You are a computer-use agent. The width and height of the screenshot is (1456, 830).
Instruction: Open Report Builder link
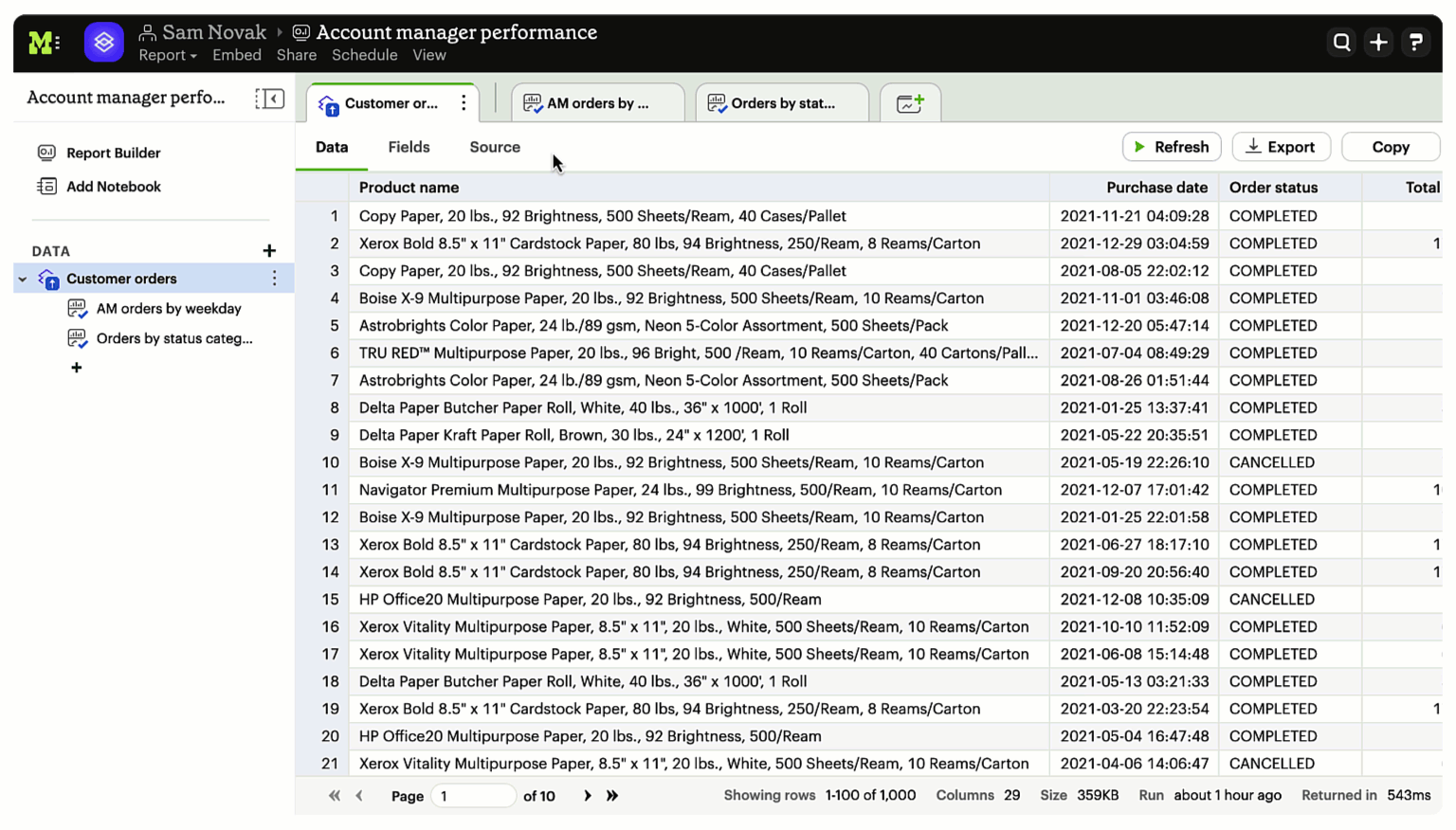114,153
